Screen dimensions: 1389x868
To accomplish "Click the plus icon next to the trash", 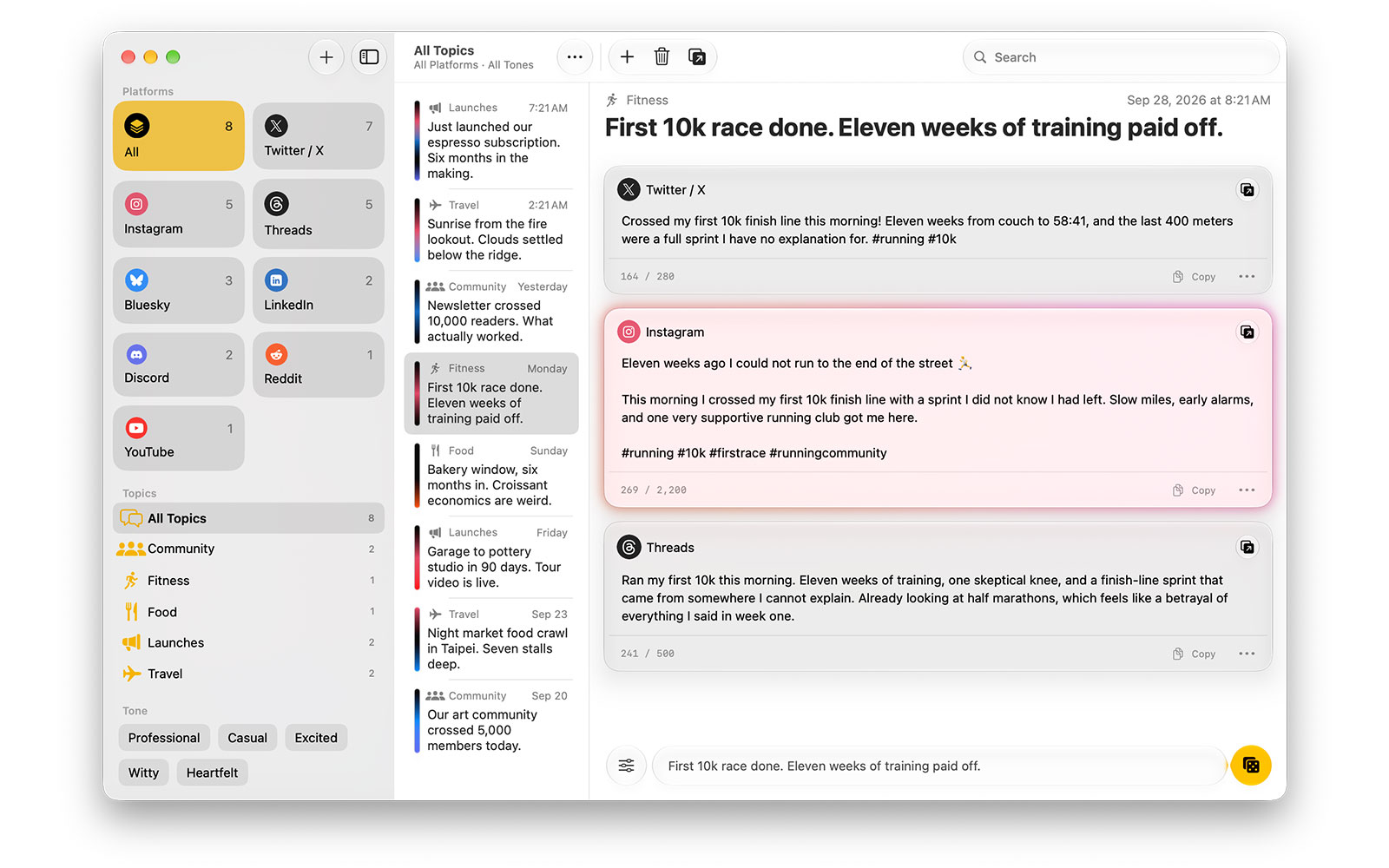I will 627,57.
